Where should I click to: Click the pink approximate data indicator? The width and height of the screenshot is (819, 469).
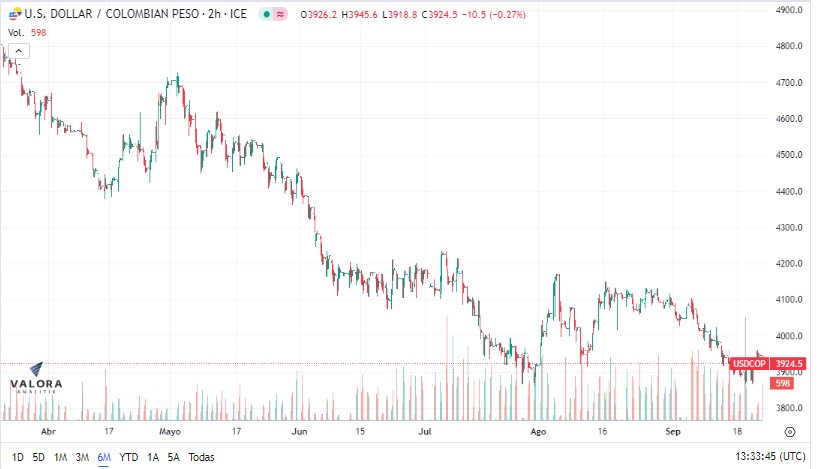coord(280,15)
